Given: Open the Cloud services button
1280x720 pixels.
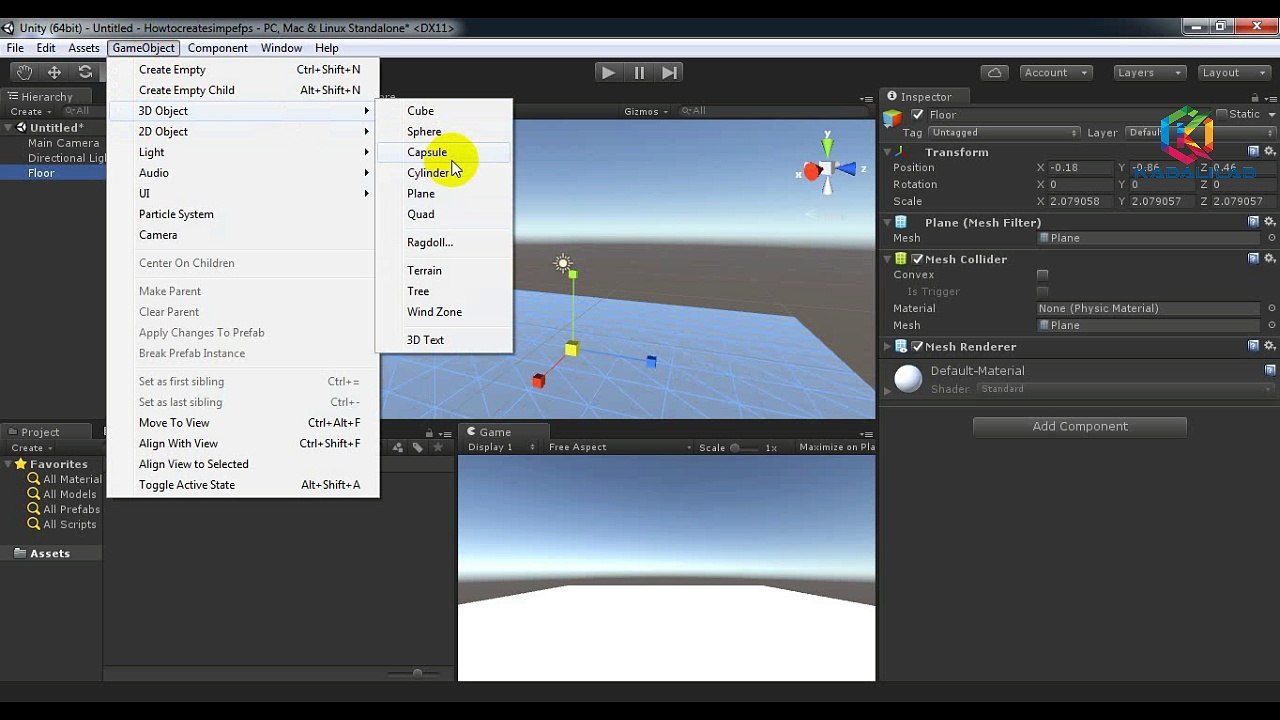Looking at the screenshot, I should 994,72.
